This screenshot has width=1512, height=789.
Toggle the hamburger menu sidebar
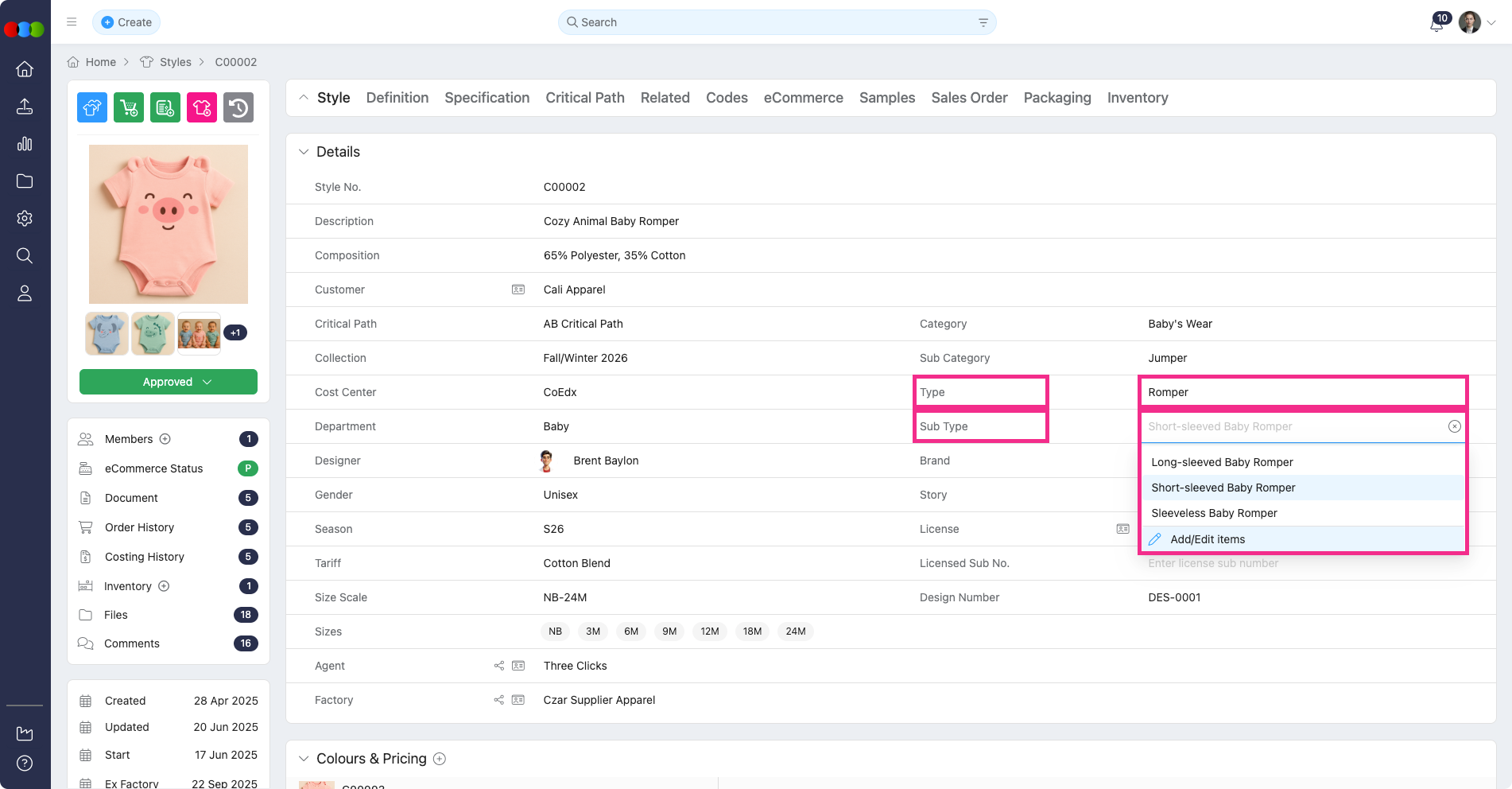click(72, 22)
